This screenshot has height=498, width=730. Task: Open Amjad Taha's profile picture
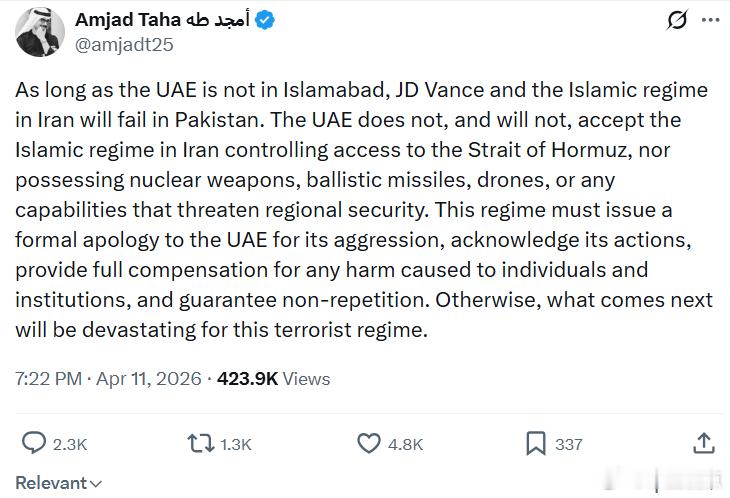(40, 32)
